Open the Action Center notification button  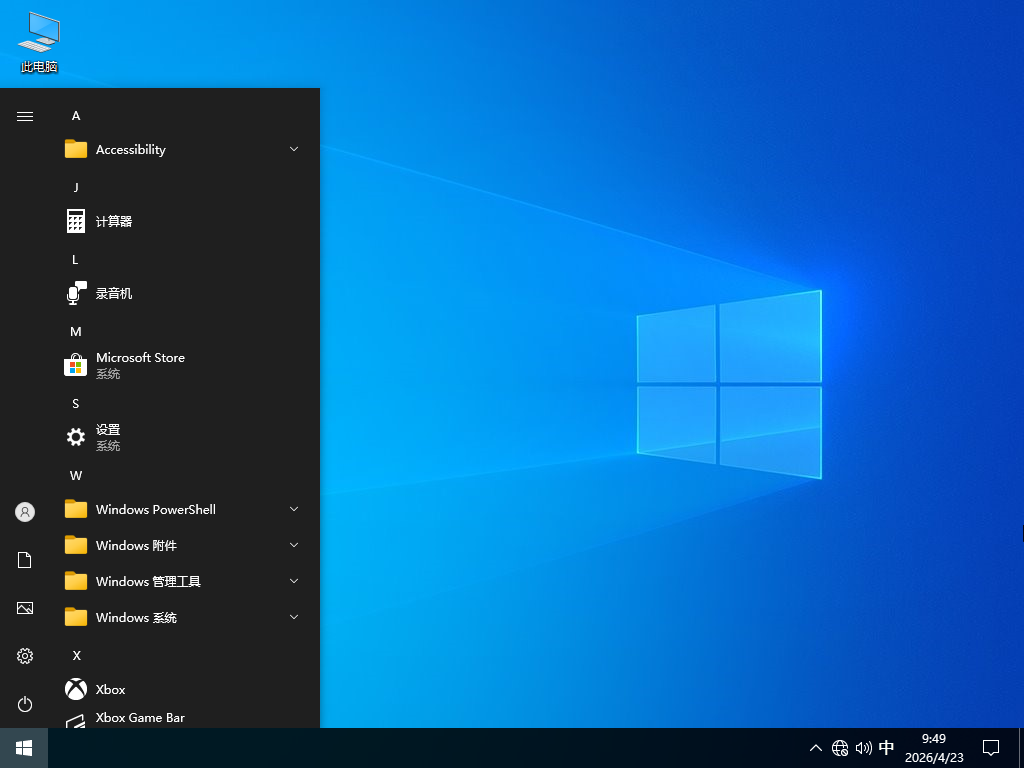pos(990,747)
